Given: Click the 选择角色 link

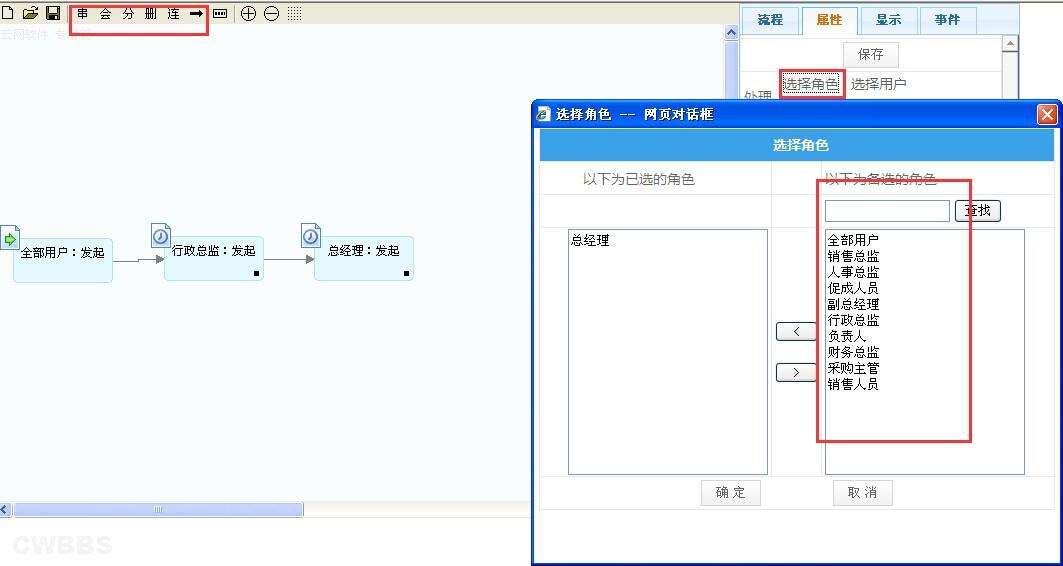Looking at the screenshot, I should click(x=811, y=84).
